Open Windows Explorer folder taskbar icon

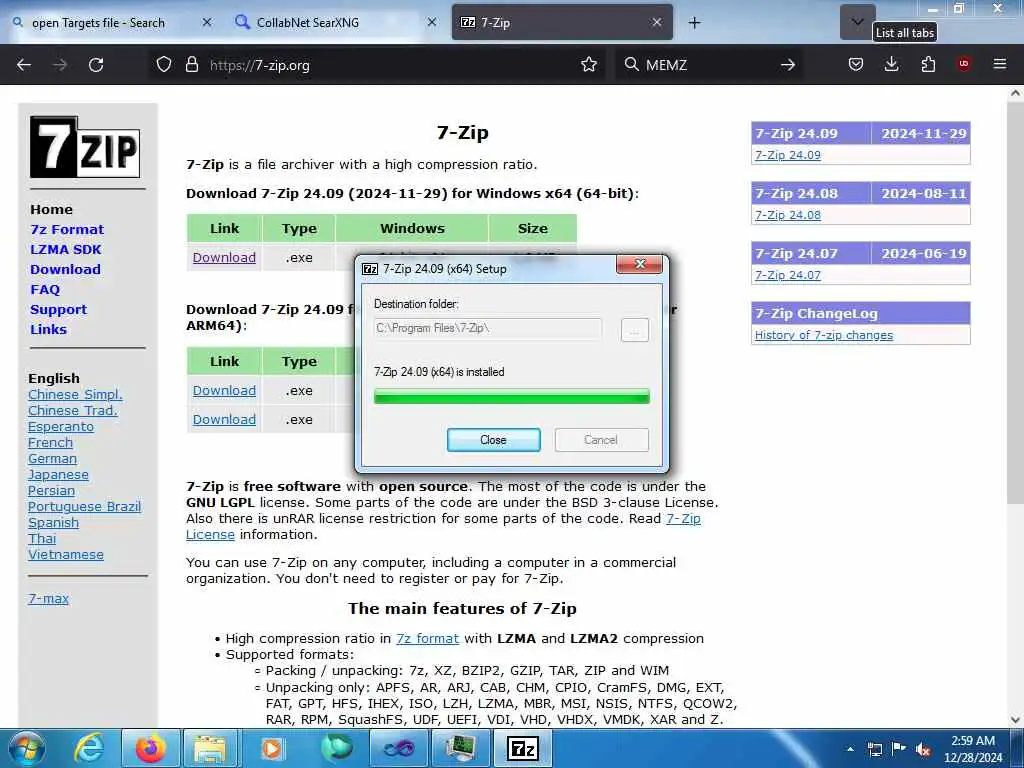pos(210,748)
